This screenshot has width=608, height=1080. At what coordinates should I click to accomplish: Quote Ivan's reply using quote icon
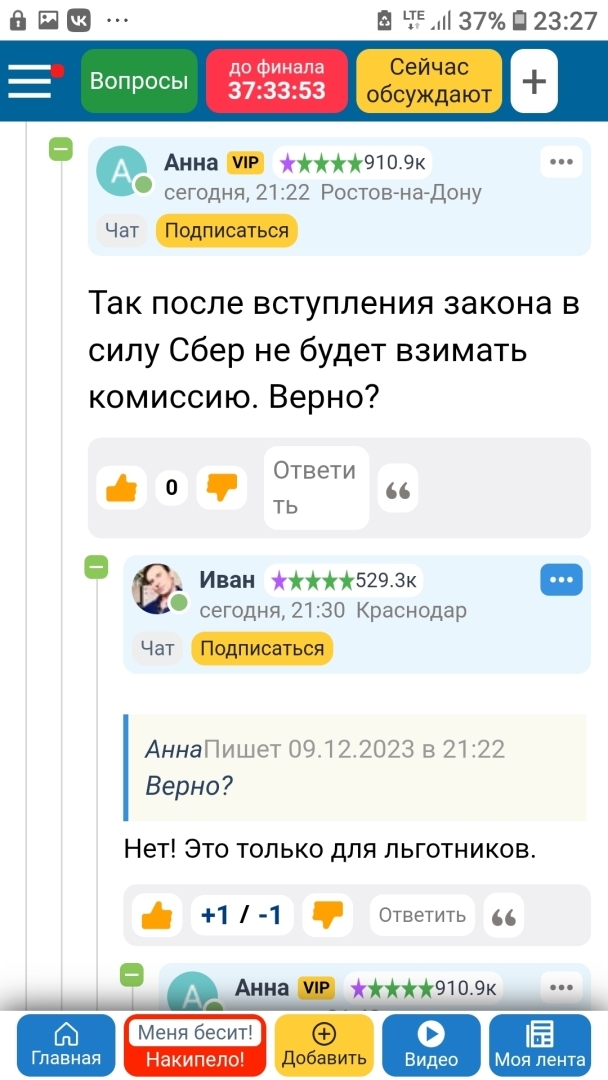(x=506, y=916)
